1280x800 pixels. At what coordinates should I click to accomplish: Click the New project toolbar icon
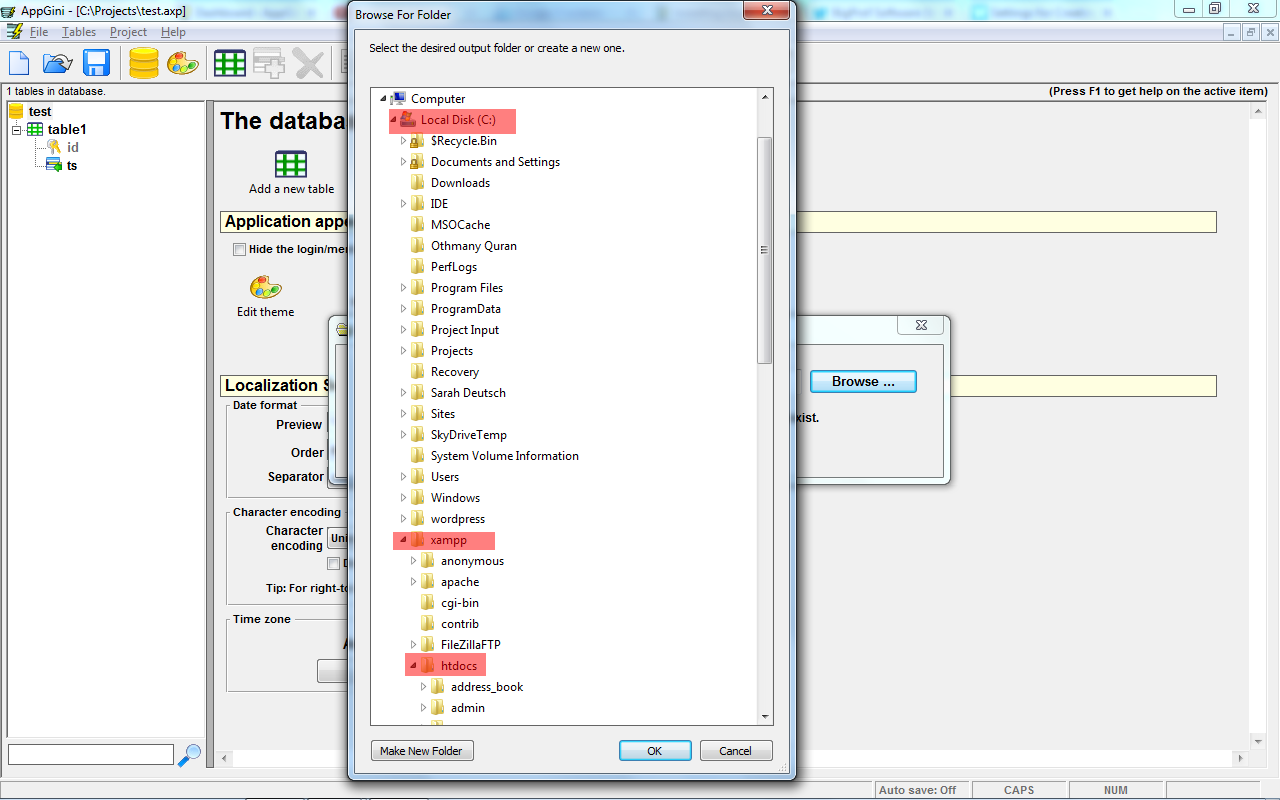click(x=19, y=64)
